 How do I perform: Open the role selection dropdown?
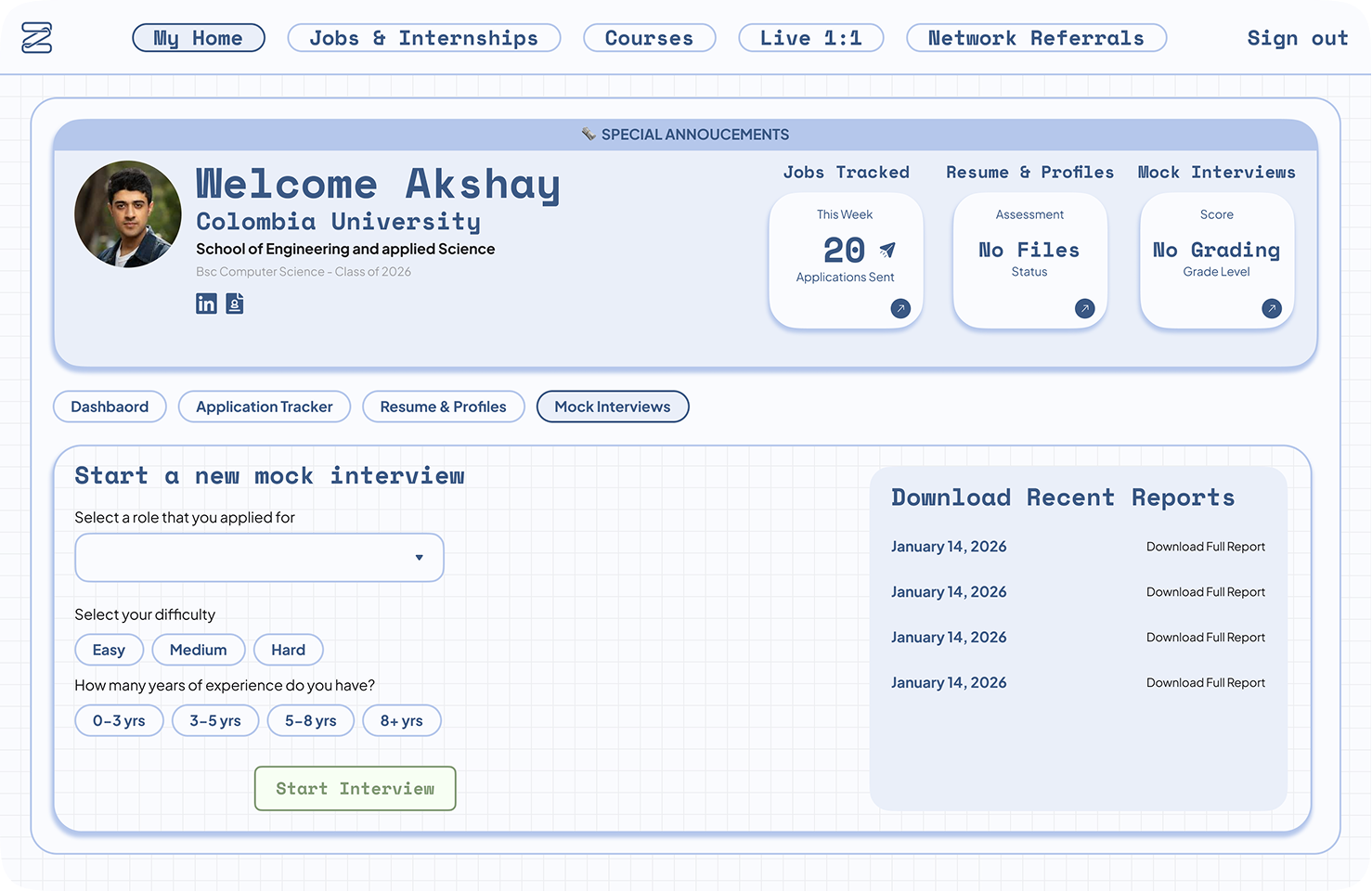click(x=259, y=557)
